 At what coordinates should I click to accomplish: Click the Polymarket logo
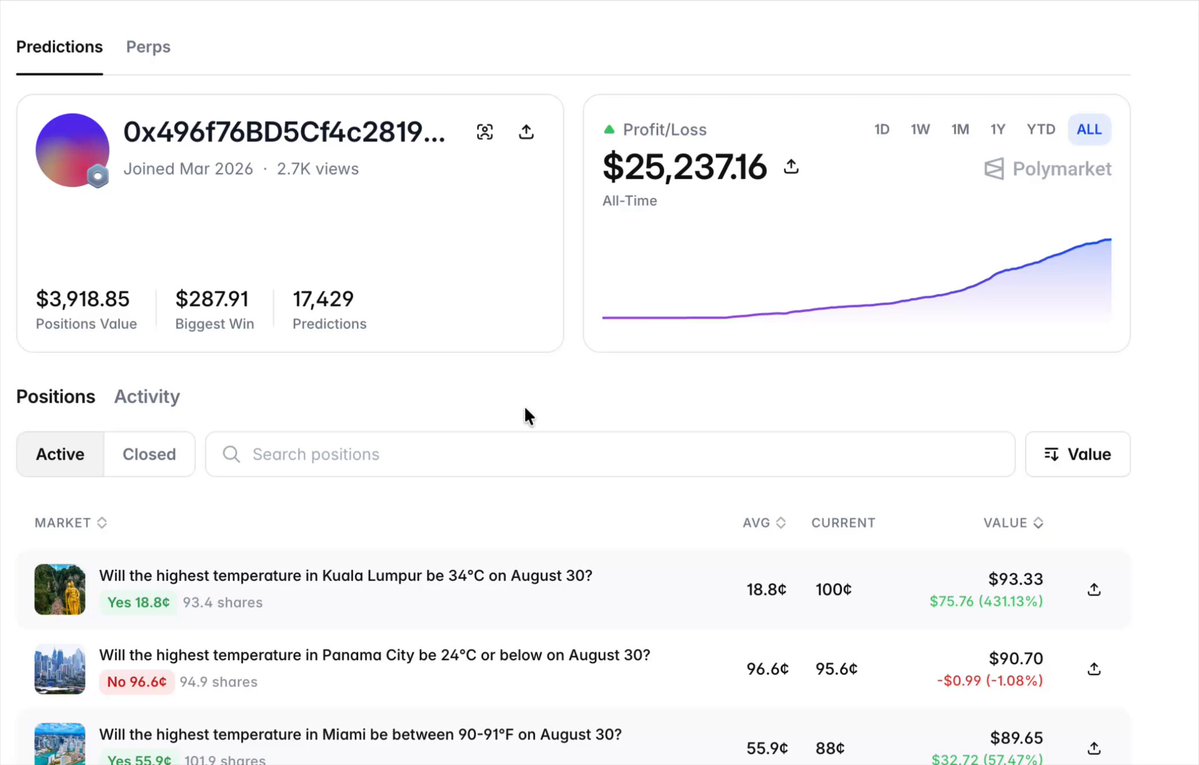click(x=1048, y=169)
